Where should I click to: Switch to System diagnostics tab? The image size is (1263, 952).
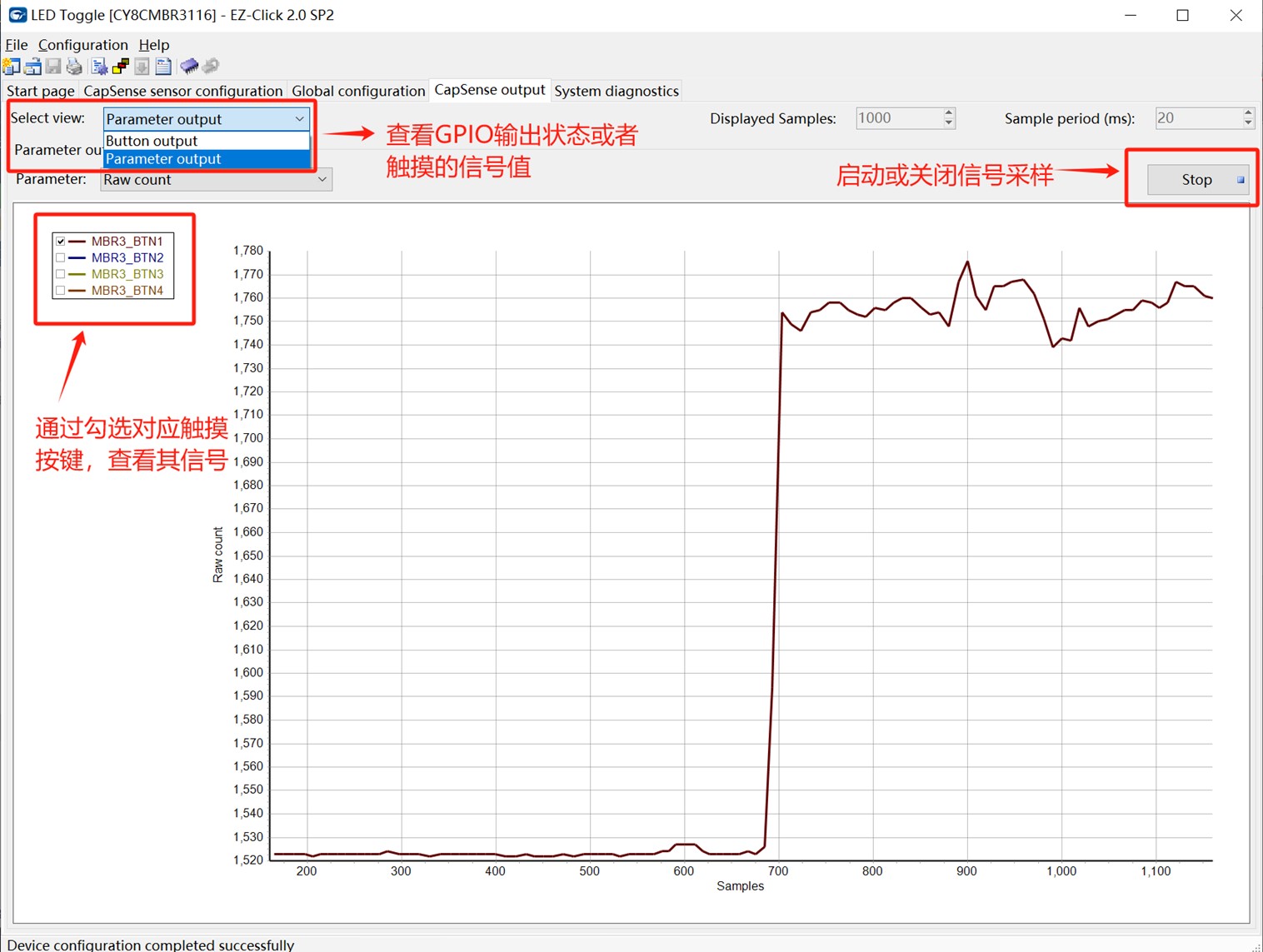click(x=617, y=91)
